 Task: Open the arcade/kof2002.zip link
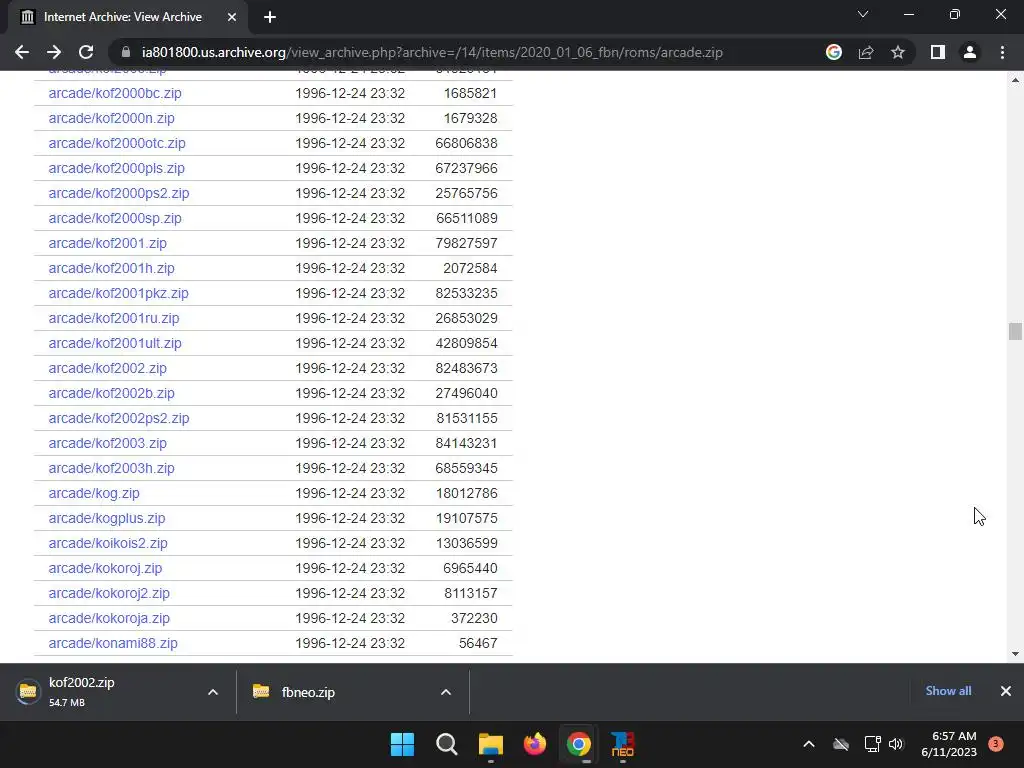coord(108,368)
